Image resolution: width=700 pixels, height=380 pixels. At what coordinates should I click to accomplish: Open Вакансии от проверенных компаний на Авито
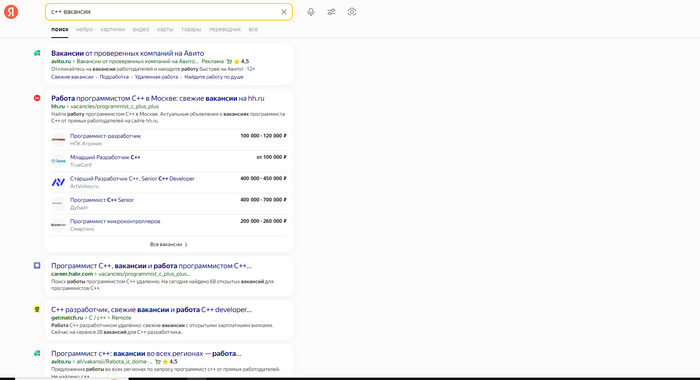click(x=127, y=53)
